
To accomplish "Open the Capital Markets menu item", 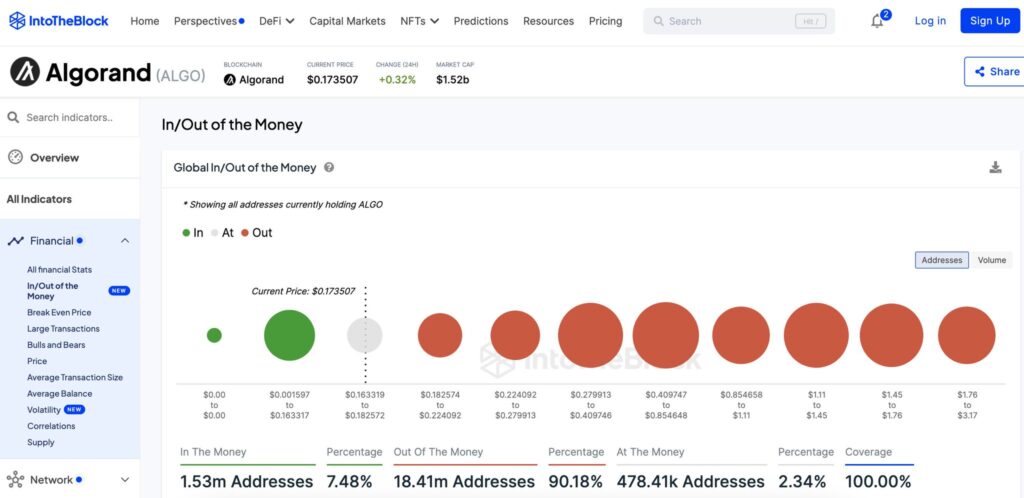I will pos(349,21).
